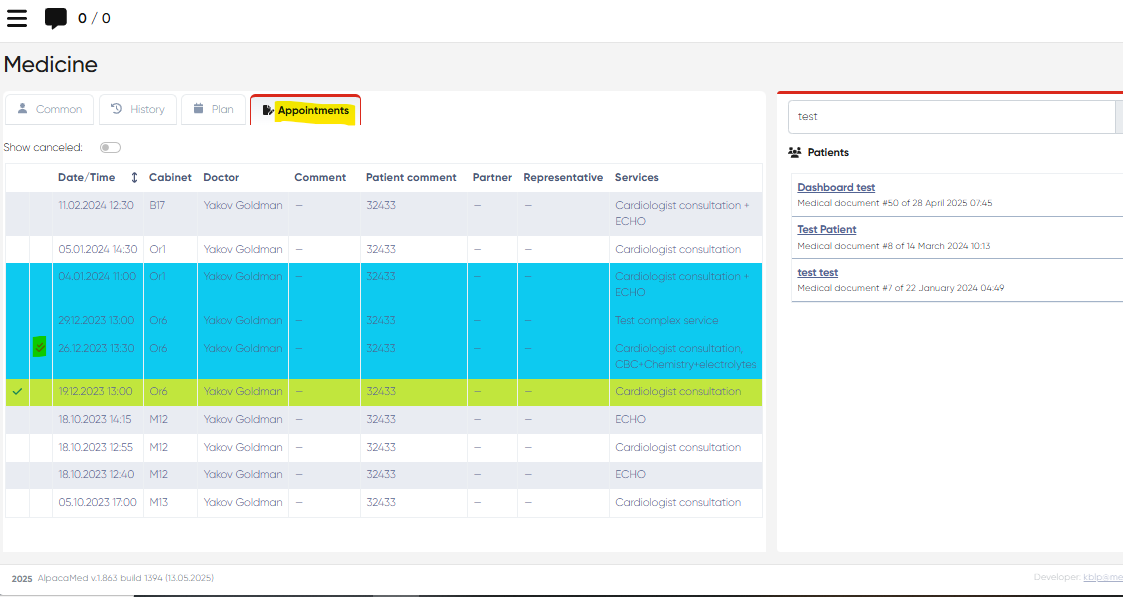Open the Dashboard test patient link

pos(836,187)
